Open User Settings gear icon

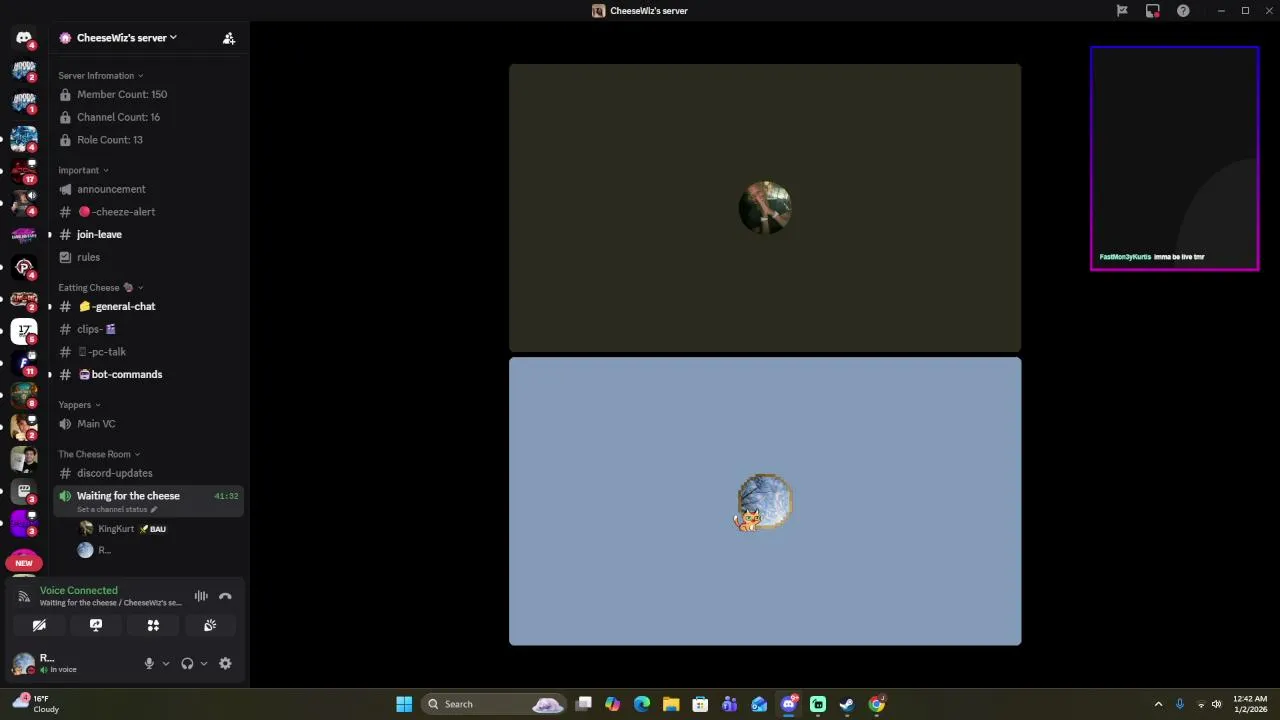[x=225, y=663]
